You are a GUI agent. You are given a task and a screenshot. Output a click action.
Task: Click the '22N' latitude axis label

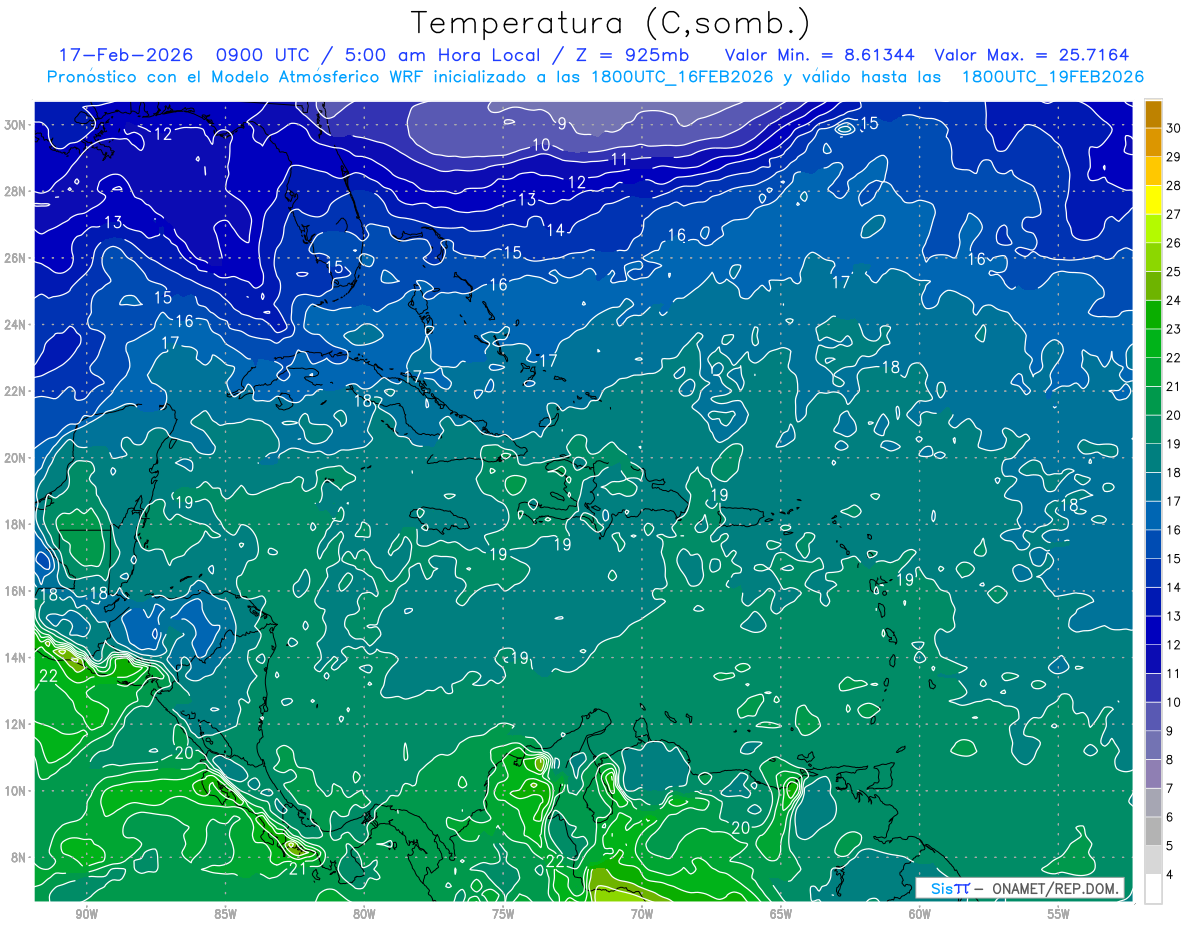pyautogui.click(x=15, y=391)
